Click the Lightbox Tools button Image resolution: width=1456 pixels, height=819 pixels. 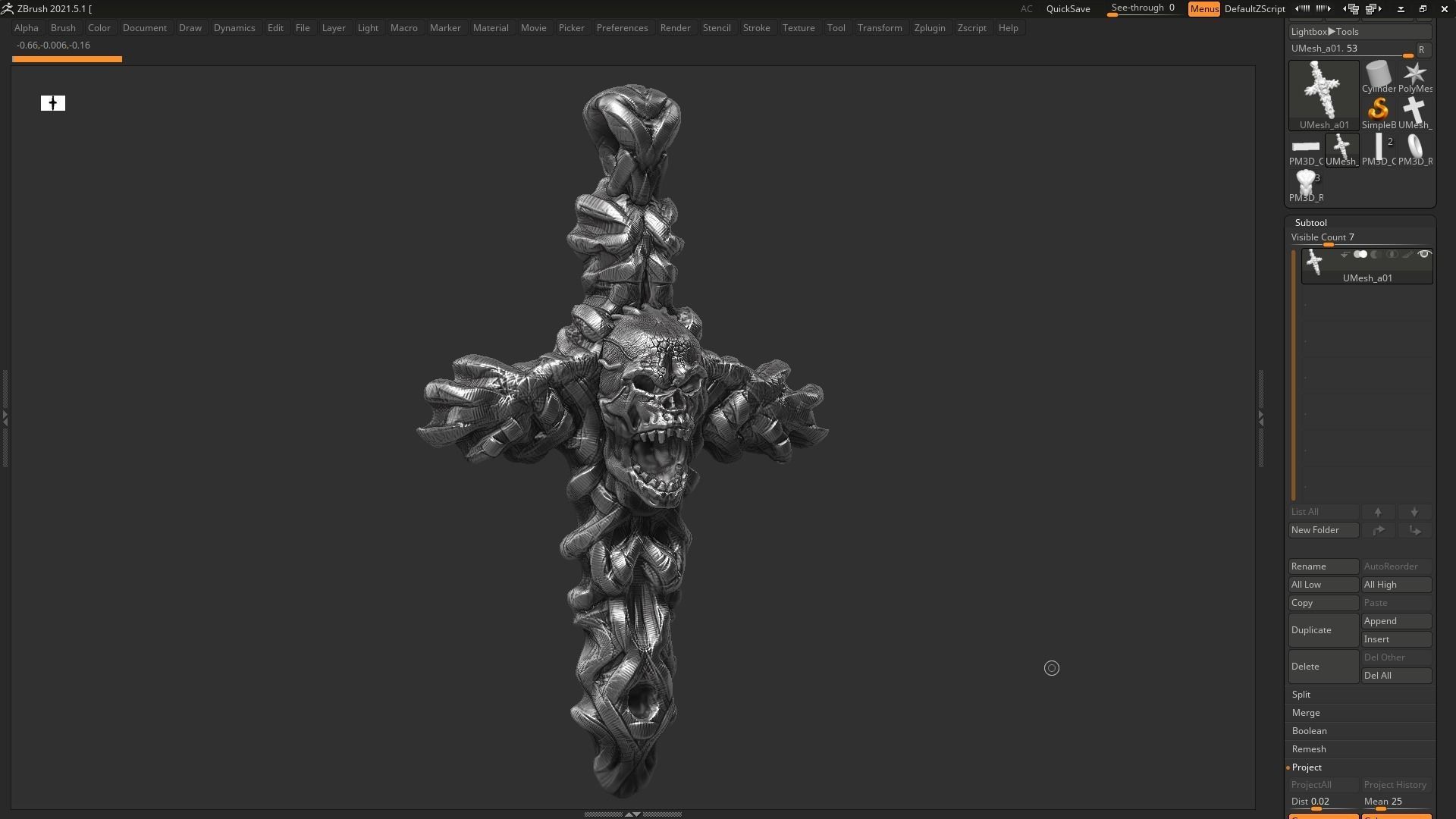point(1360,32)
